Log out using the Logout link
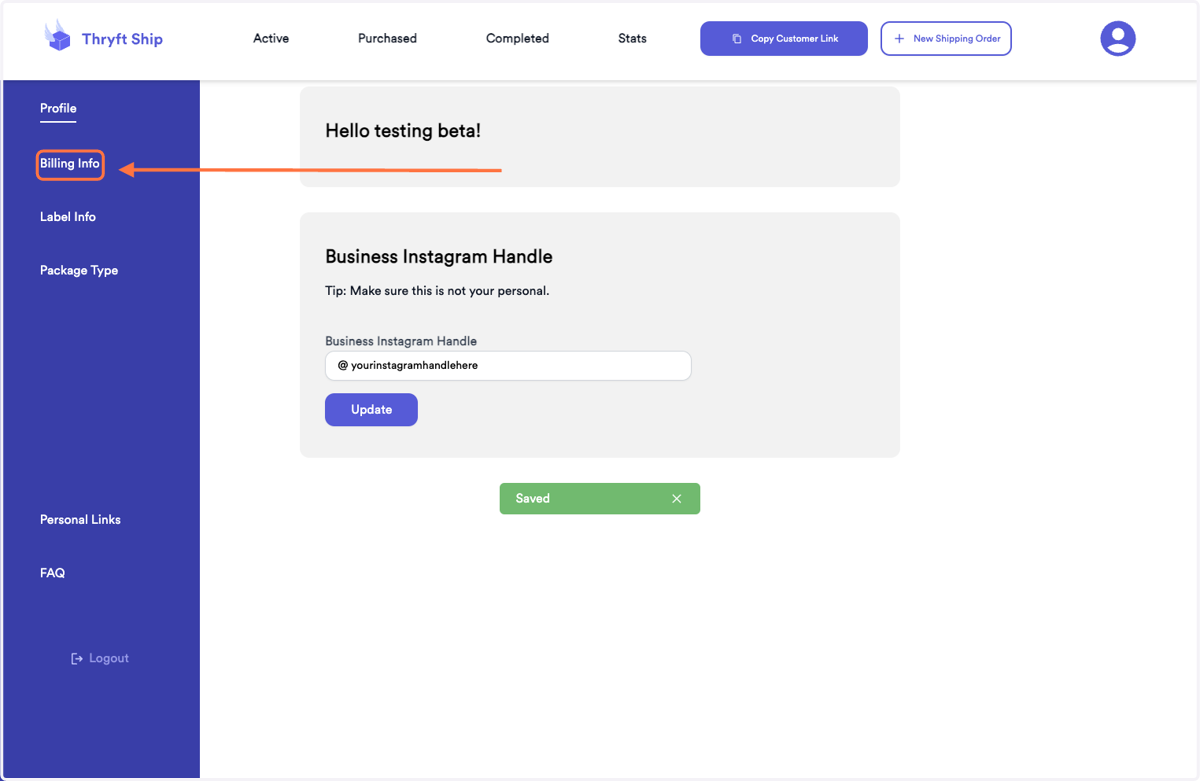The width and height of the screenshot is (1200, 781). pyautogui.click(x=100, y=658)
